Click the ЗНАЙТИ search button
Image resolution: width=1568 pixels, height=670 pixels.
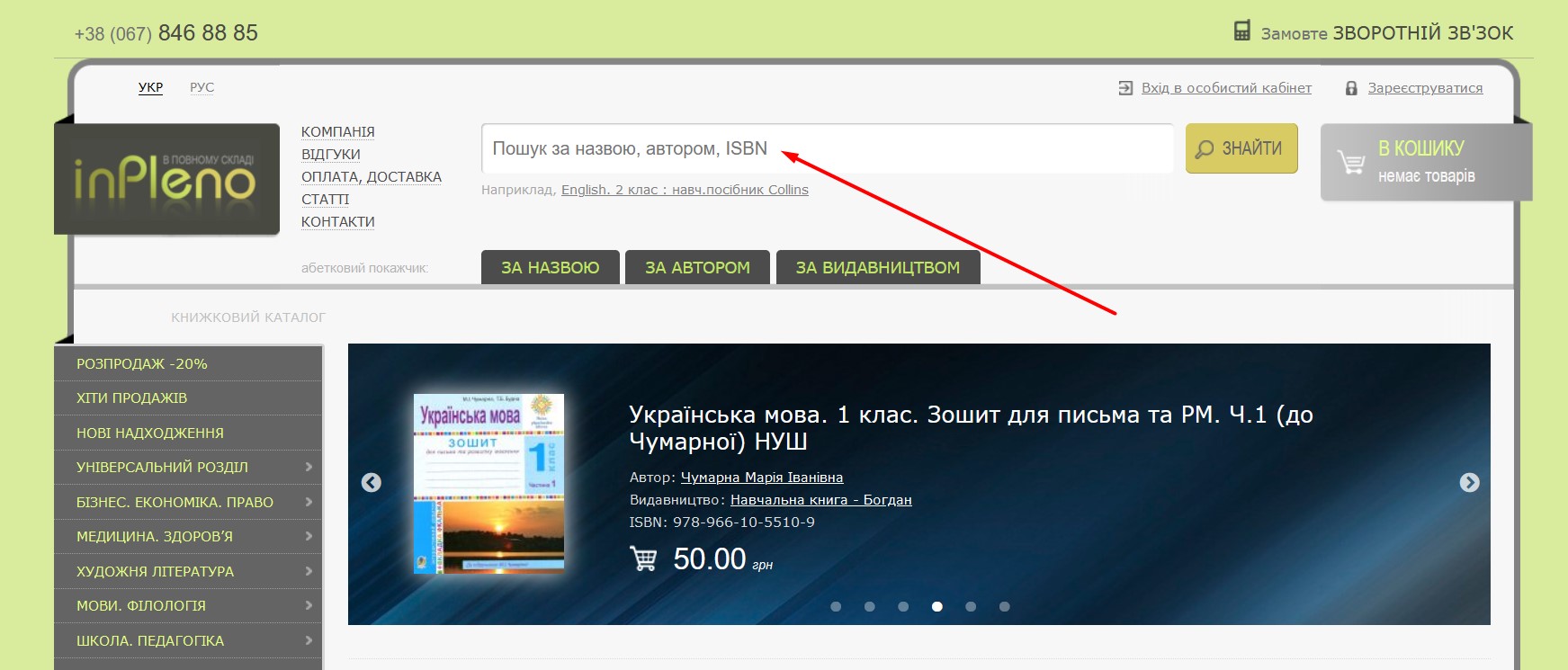click(x=1241, y=148)
